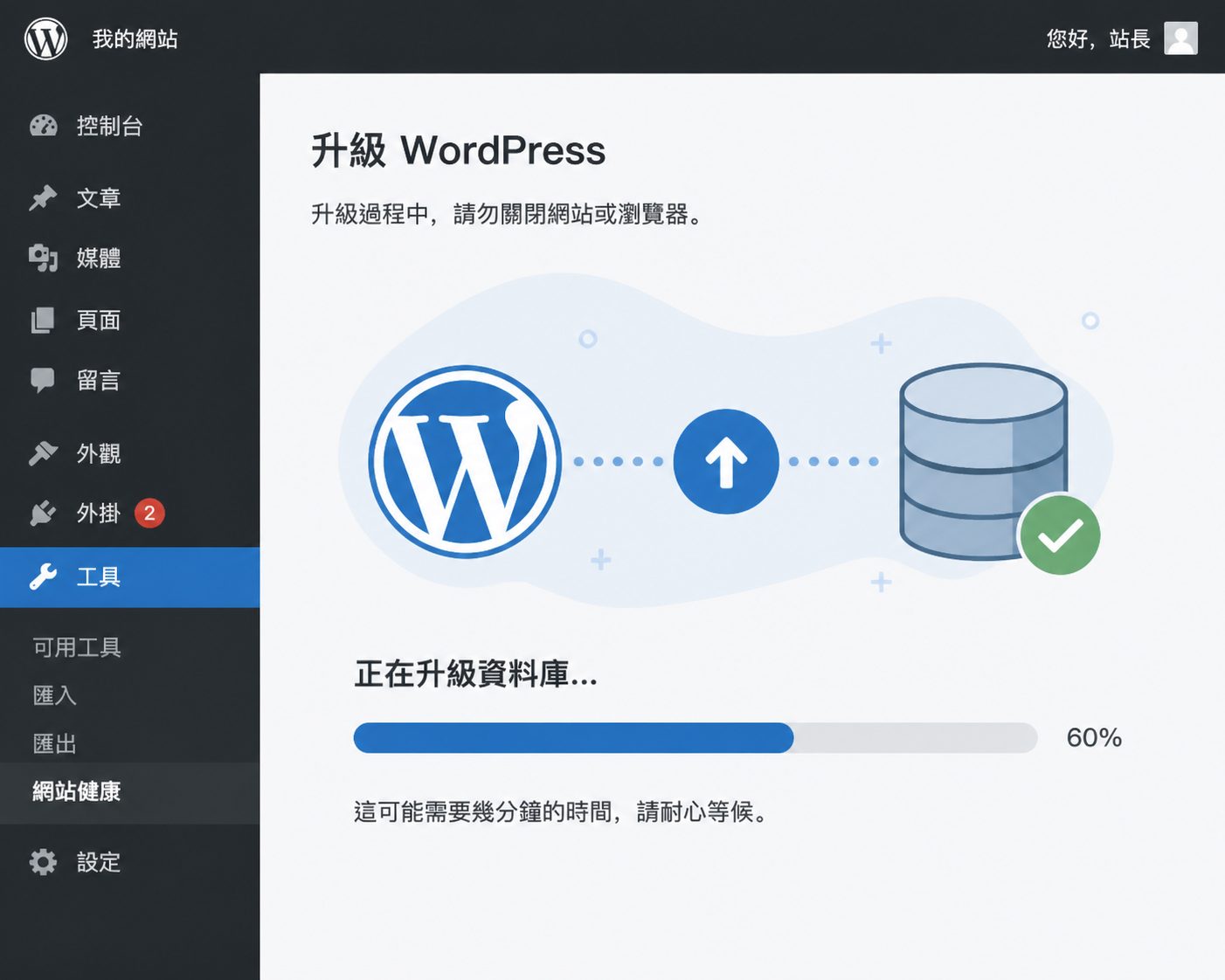Open the 匯出 submenu link
The image size is (1225, 980).
[54, 744]
